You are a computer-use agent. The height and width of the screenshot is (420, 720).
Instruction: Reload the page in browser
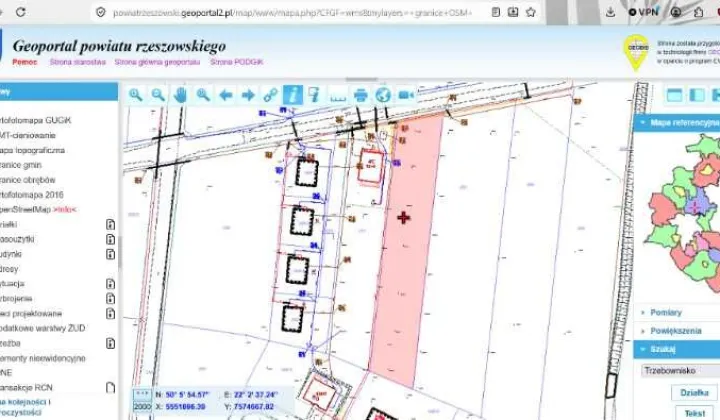[21, 12]
